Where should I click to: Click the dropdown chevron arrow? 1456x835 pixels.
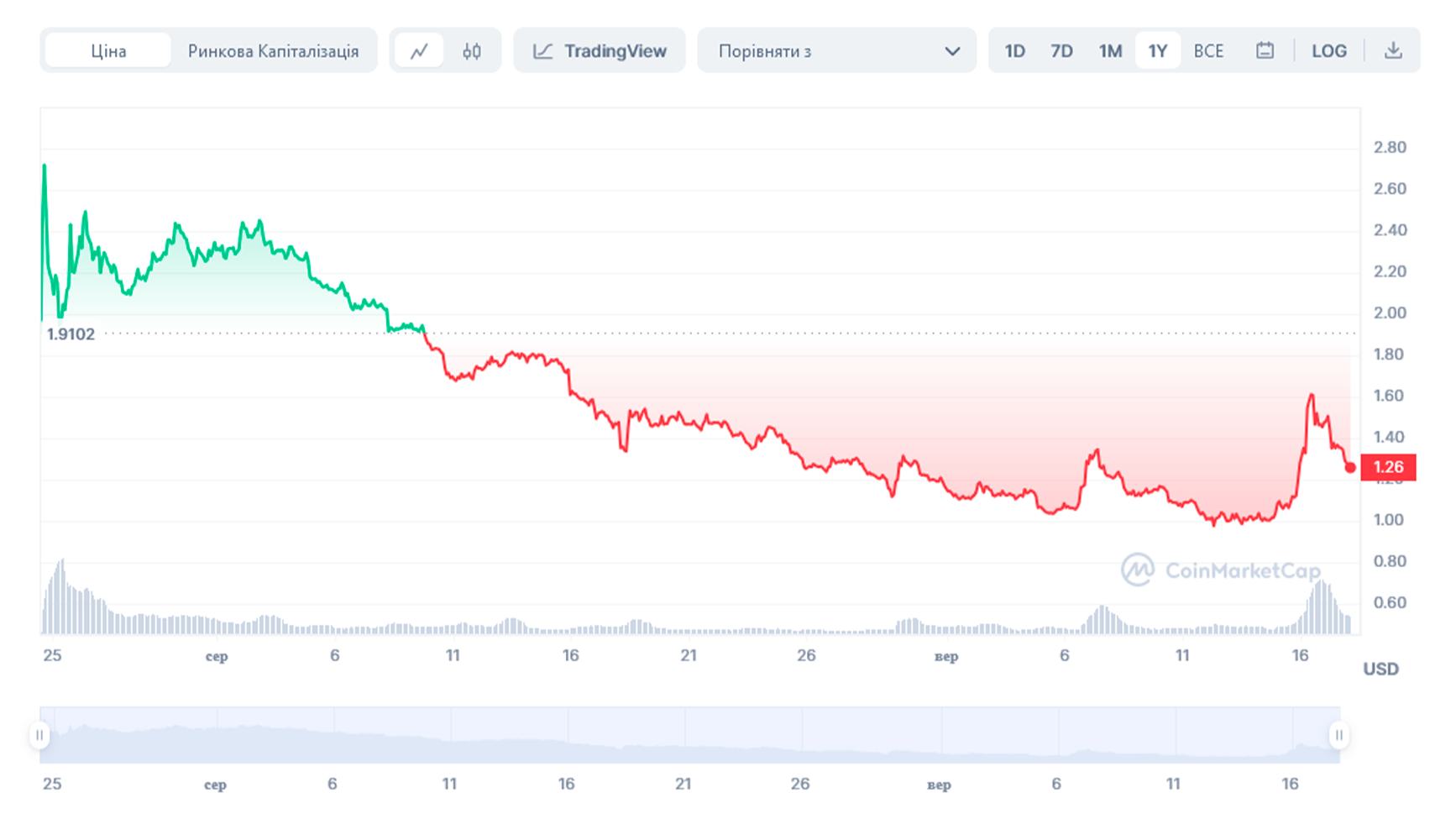[x=952, y=51]
